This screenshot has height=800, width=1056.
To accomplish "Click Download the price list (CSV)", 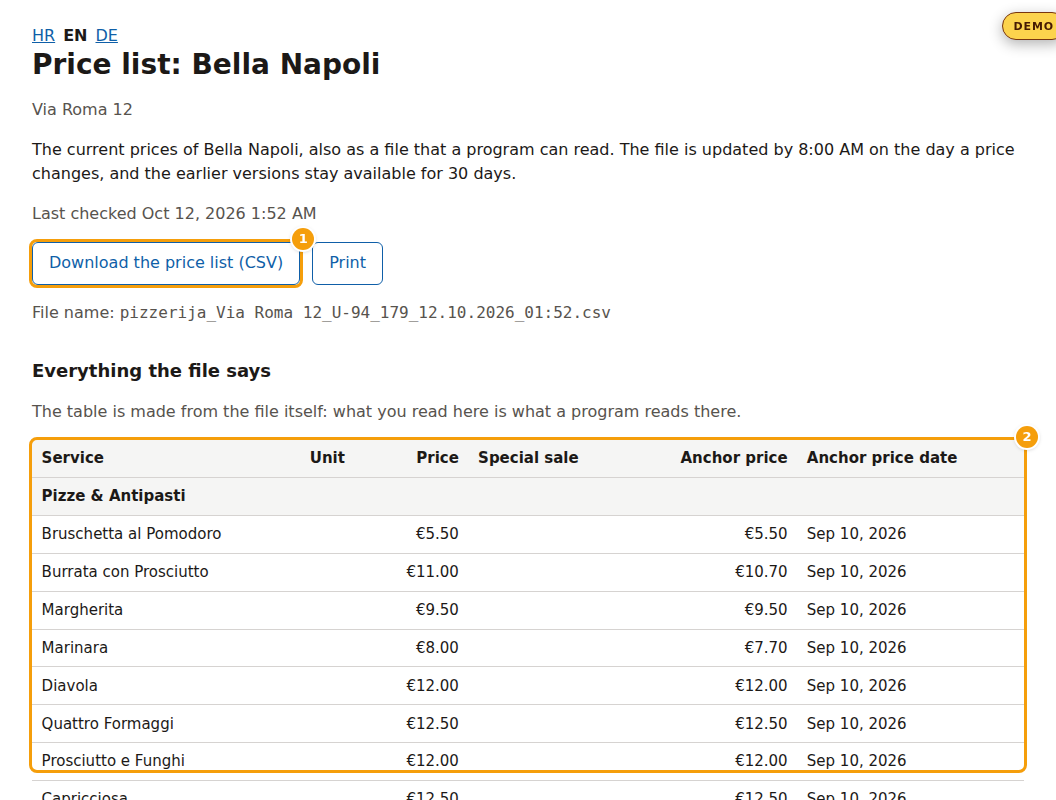I will [x=166, y=263].
